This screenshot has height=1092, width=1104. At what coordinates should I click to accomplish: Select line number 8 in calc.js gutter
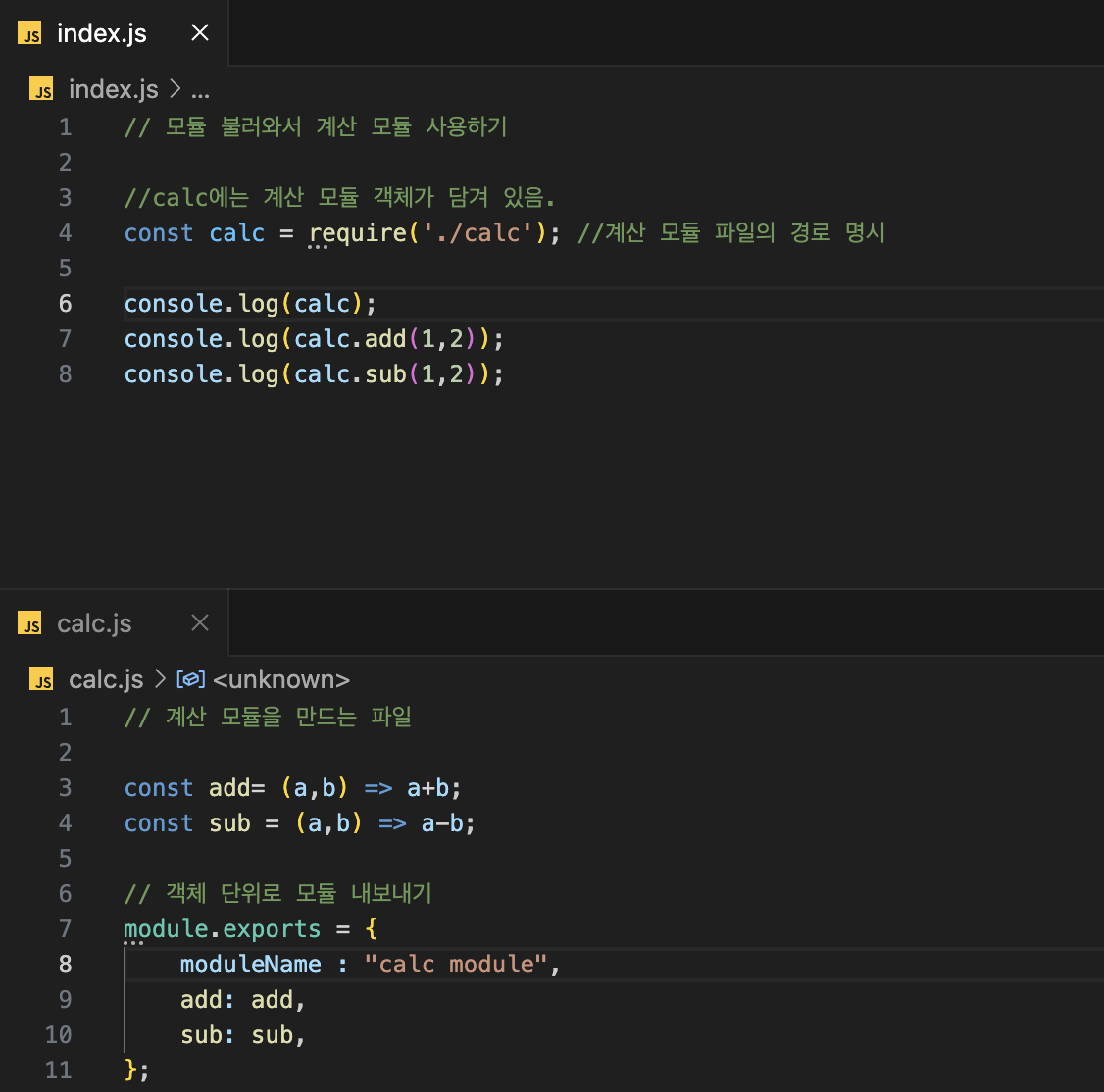(65, 964)
